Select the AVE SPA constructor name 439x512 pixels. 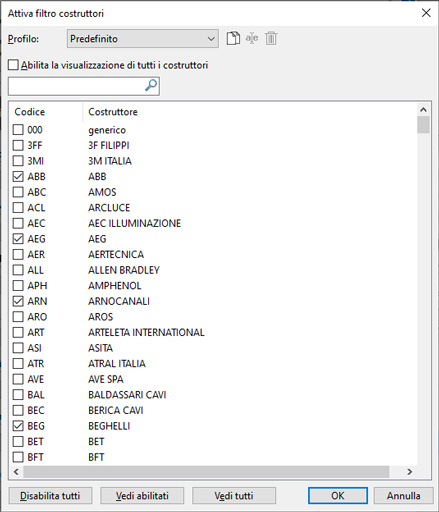pyautogui.click(x=106, y=379)
